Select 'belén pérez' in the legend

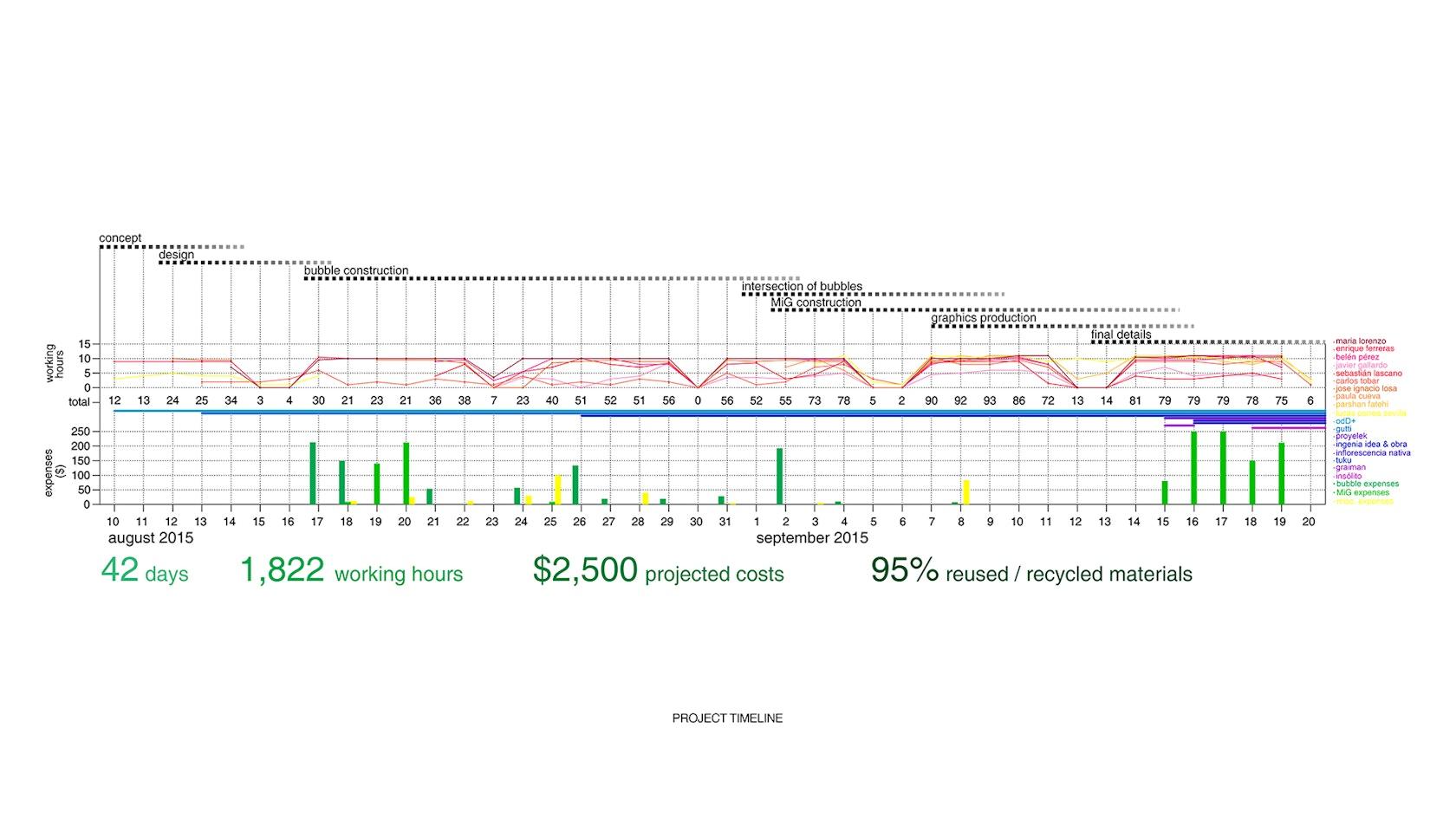pyautogui.click(x=1357, y=357)
